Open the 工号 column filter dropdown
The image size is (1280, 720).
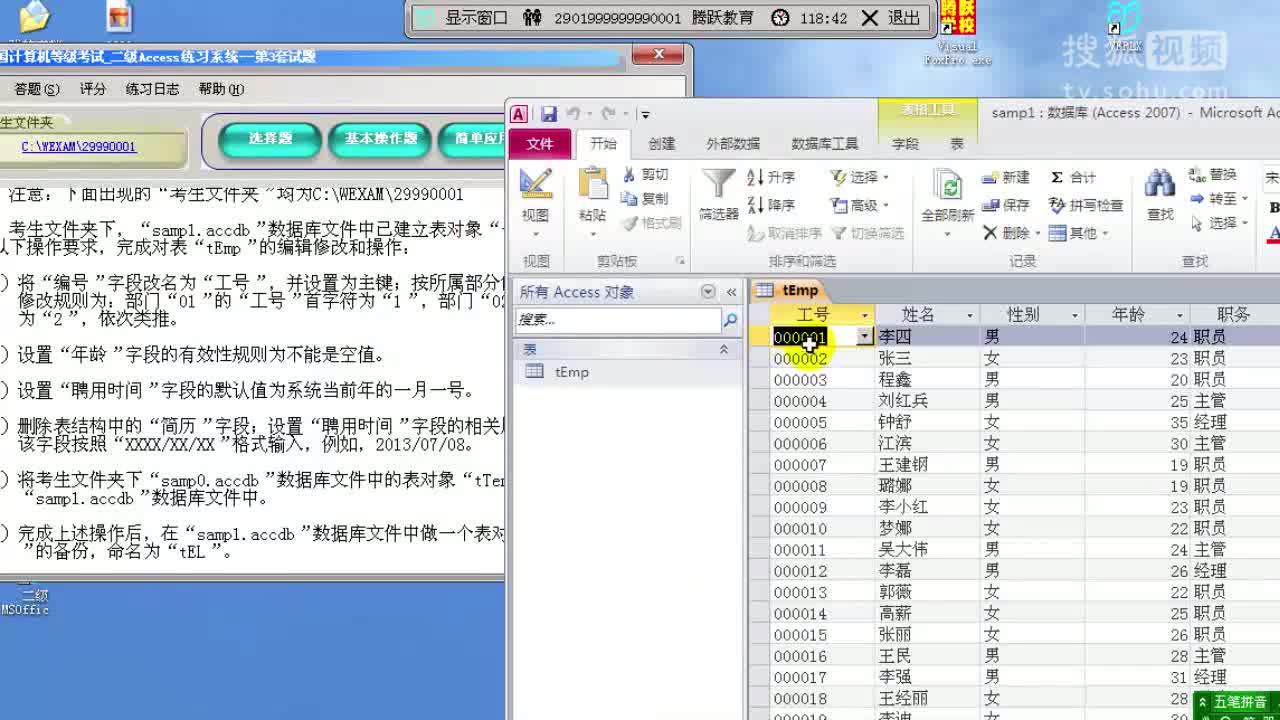click(x=866, y=315)
